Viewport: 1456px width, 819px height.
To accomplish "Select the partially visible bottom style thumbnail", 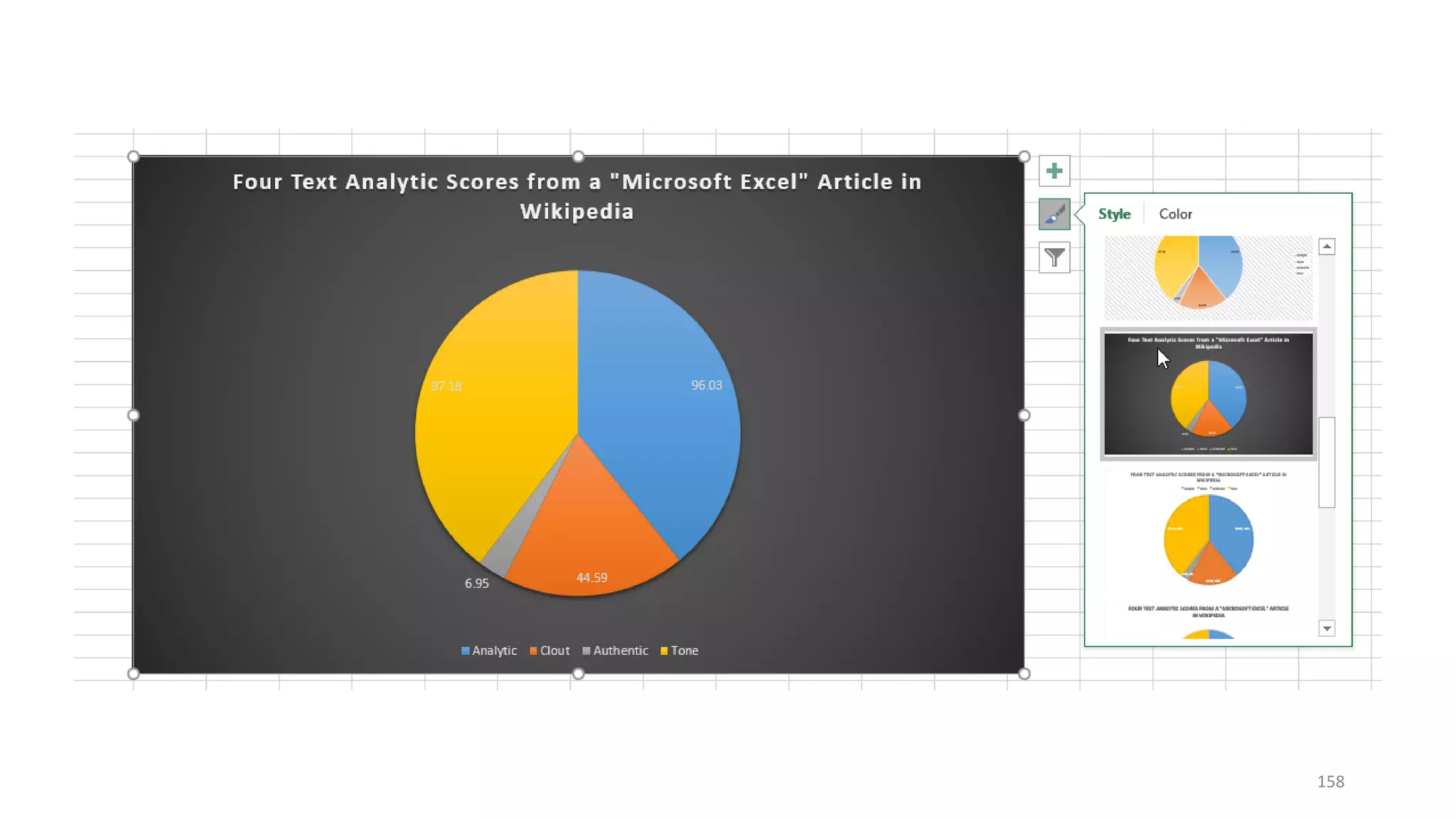I will click(x=1208, y=622).
